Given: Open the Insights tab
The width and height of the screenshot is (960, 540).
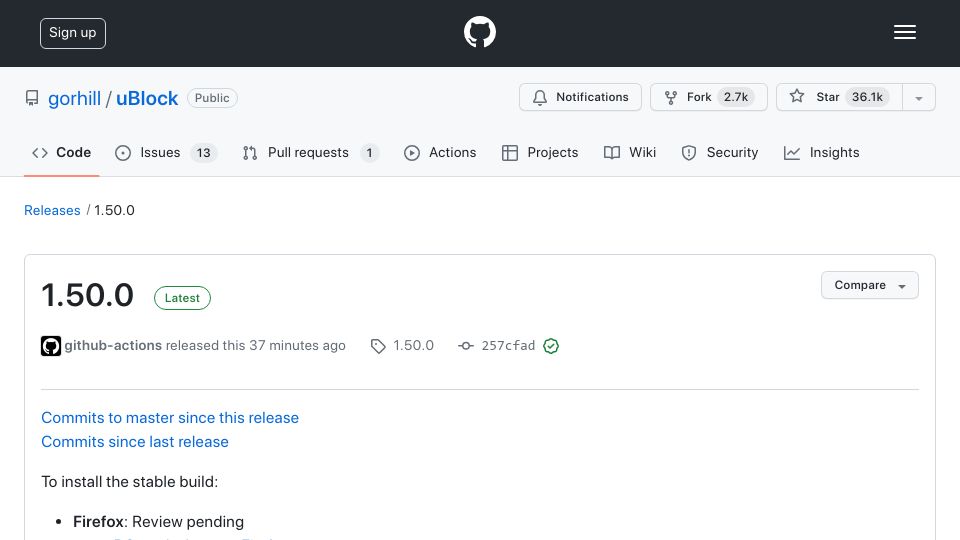Looking at the screenshot, I should pyautogui.click(x=821, y=152).
